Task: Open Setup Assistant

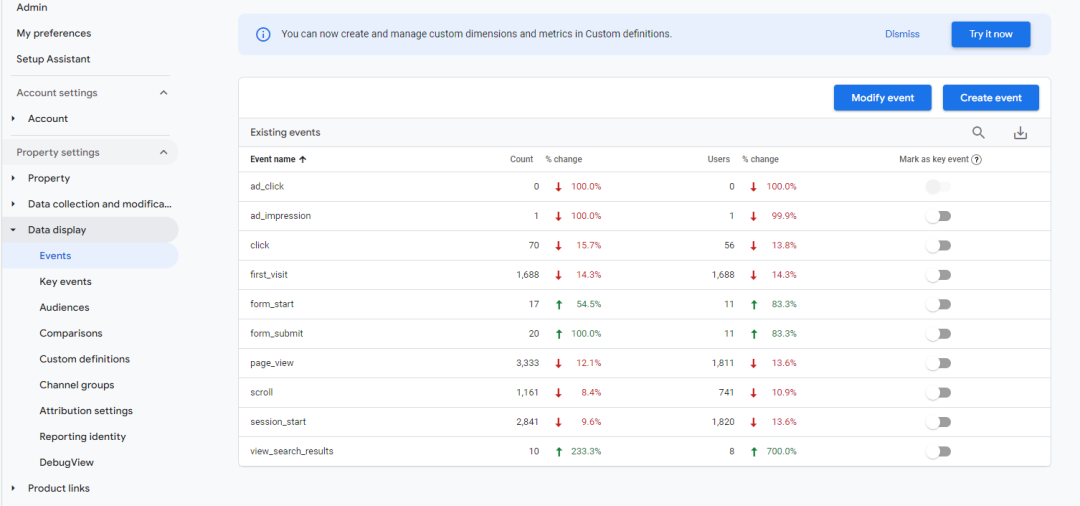Action: [53, 59]
